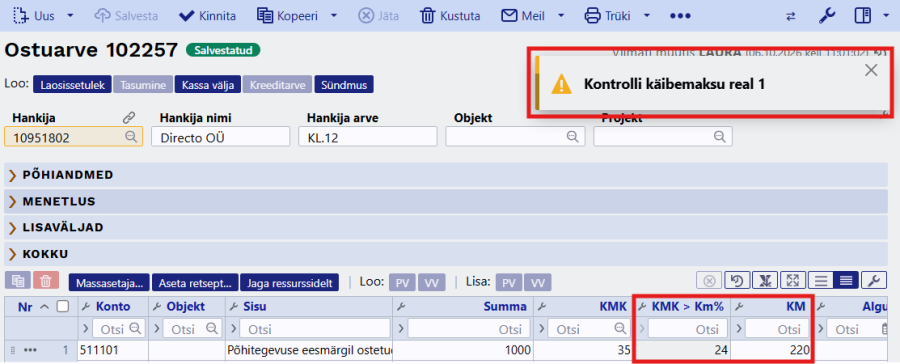The width and height of the screenshot is (900, 364).
Task: Click the VV button next to Lisa
Action: click(x=537, y=282)
